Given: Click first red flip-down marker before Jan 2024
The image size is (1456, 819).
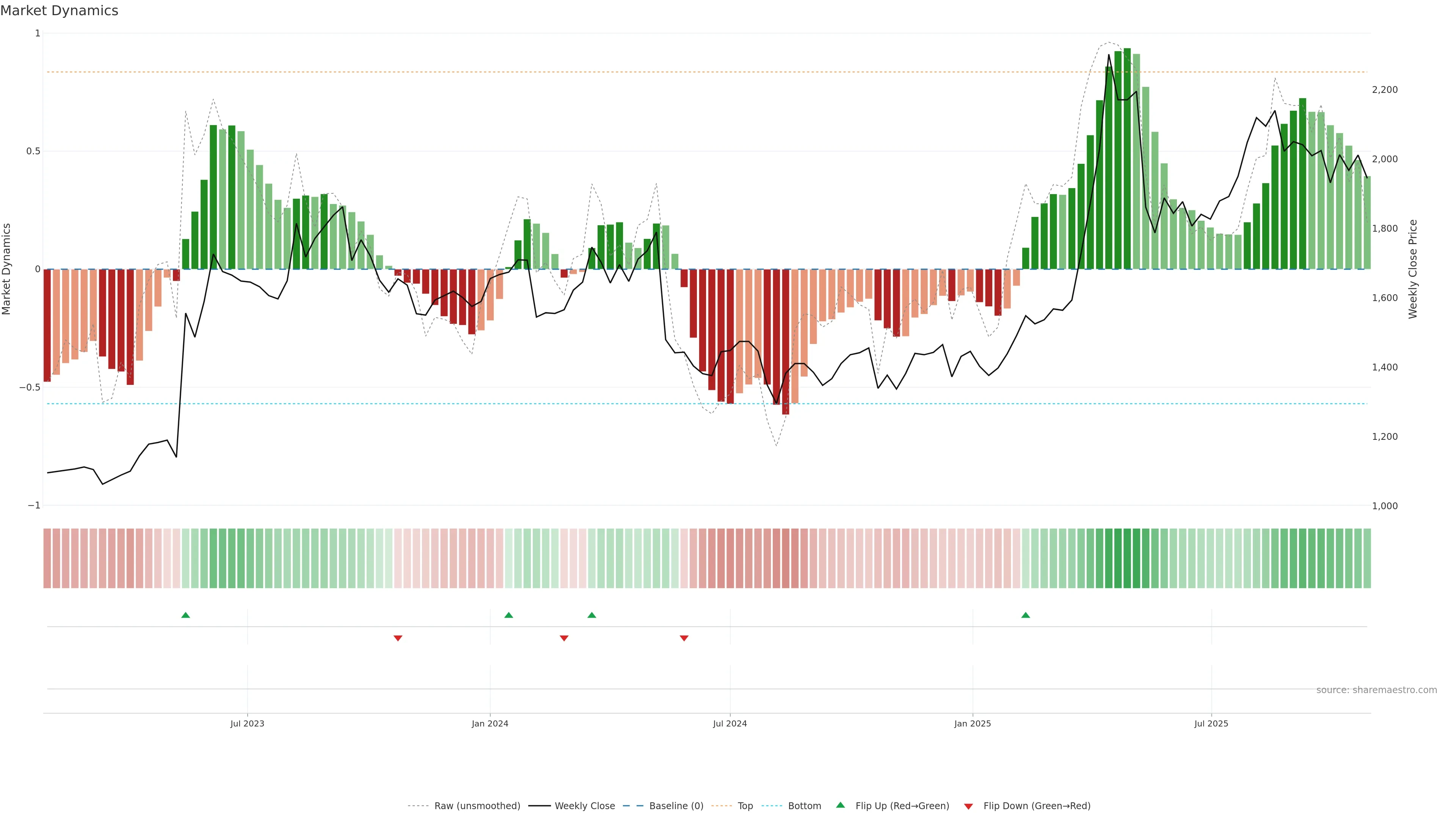Looking at the screenshot, I should pyautogui.click(x=398, y=638).
